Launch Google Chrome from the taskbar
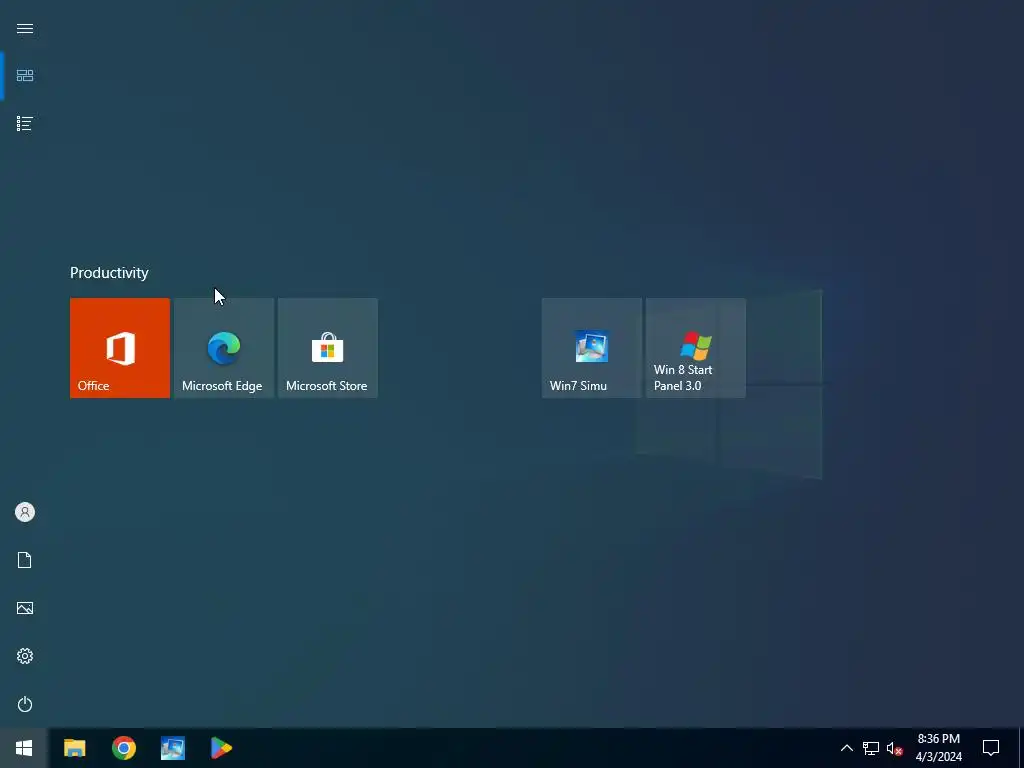1024x768 pixels. (x=123, y=748)
